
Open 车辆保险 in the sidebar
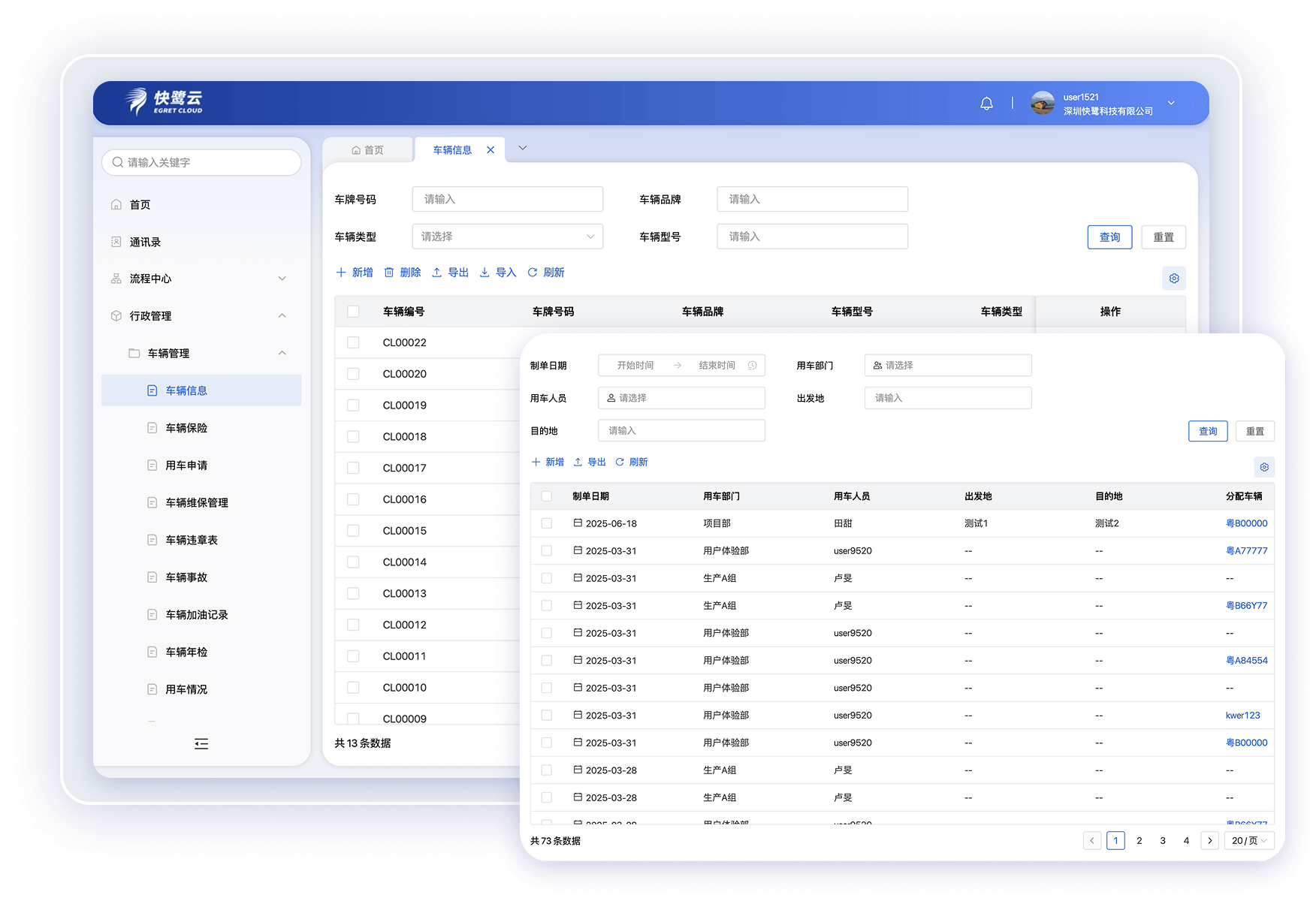186,428
